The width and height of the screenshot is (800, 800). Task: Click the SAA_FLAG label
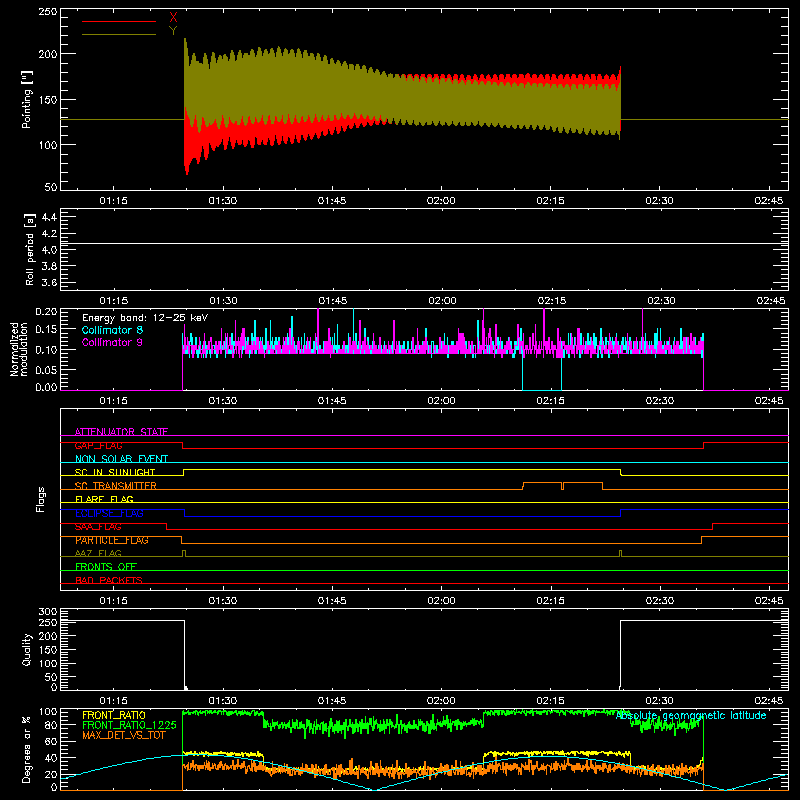point(98,527)
